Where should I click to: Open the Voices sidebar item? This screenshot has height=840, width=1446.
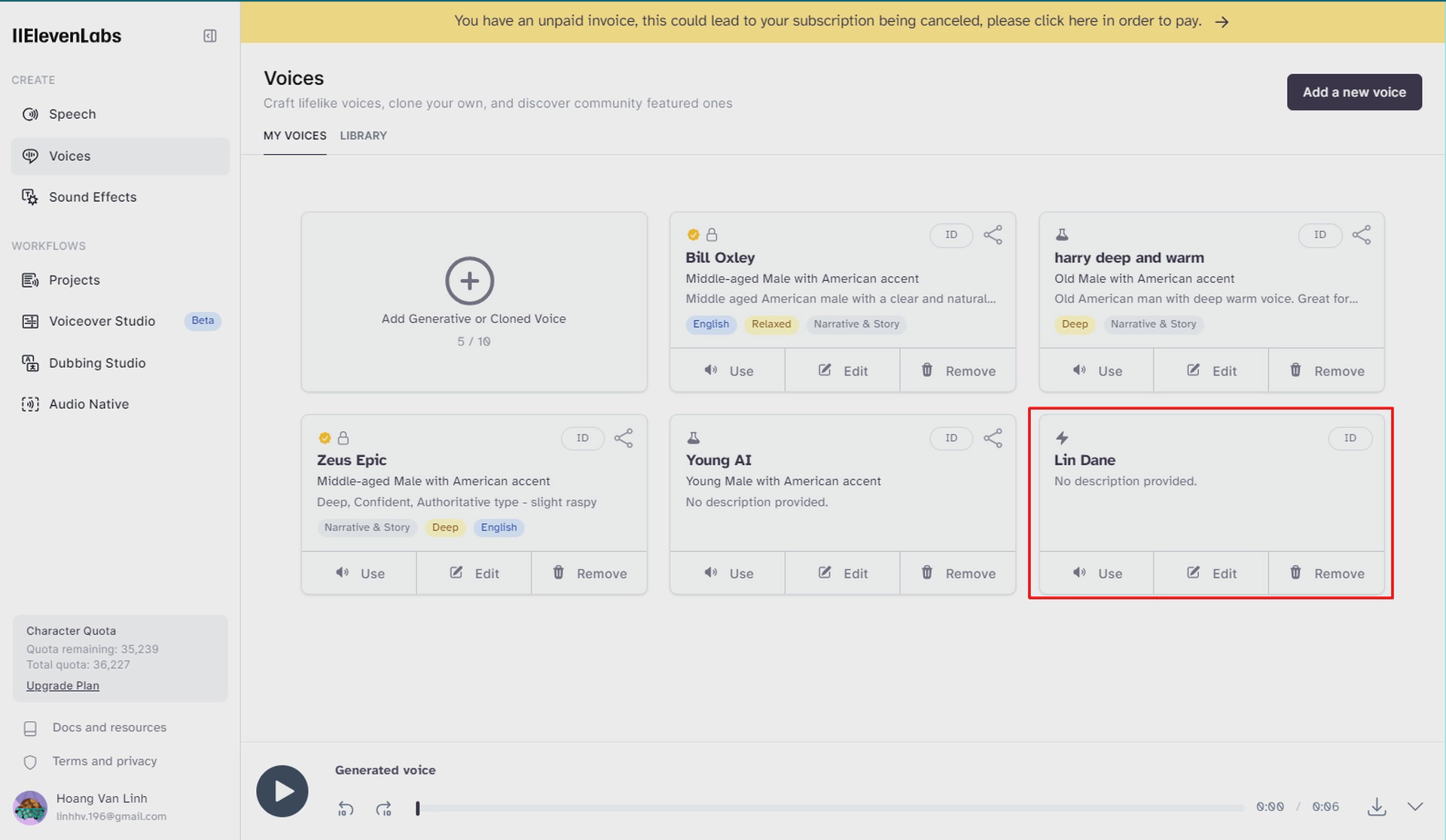point(120,156)
